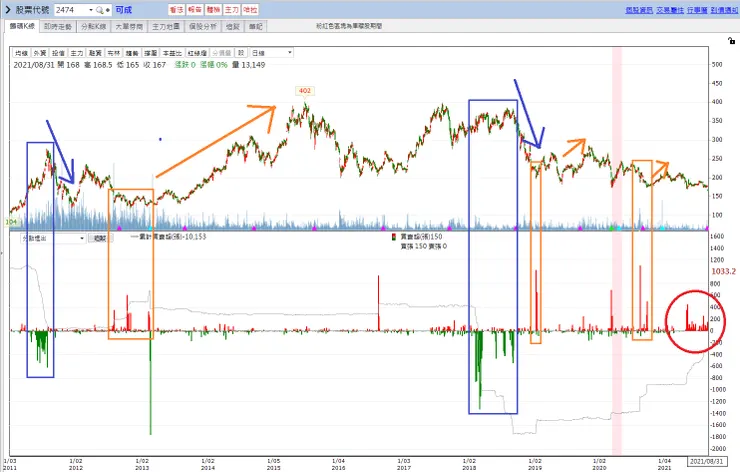Click the 可成 stock name

124,10
